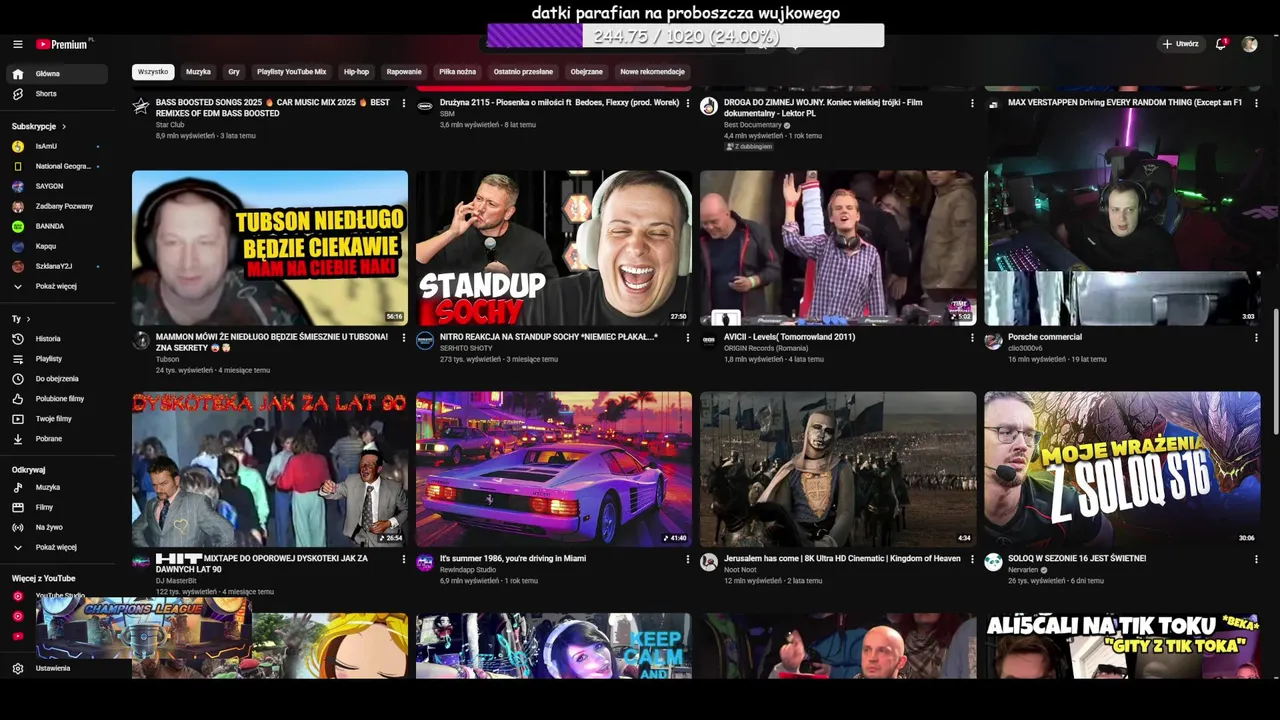Screen dimensions: 1280x720
Task: Open Noot Noot channel avatar
Action: pyautogui.click(x=709, y=562)
